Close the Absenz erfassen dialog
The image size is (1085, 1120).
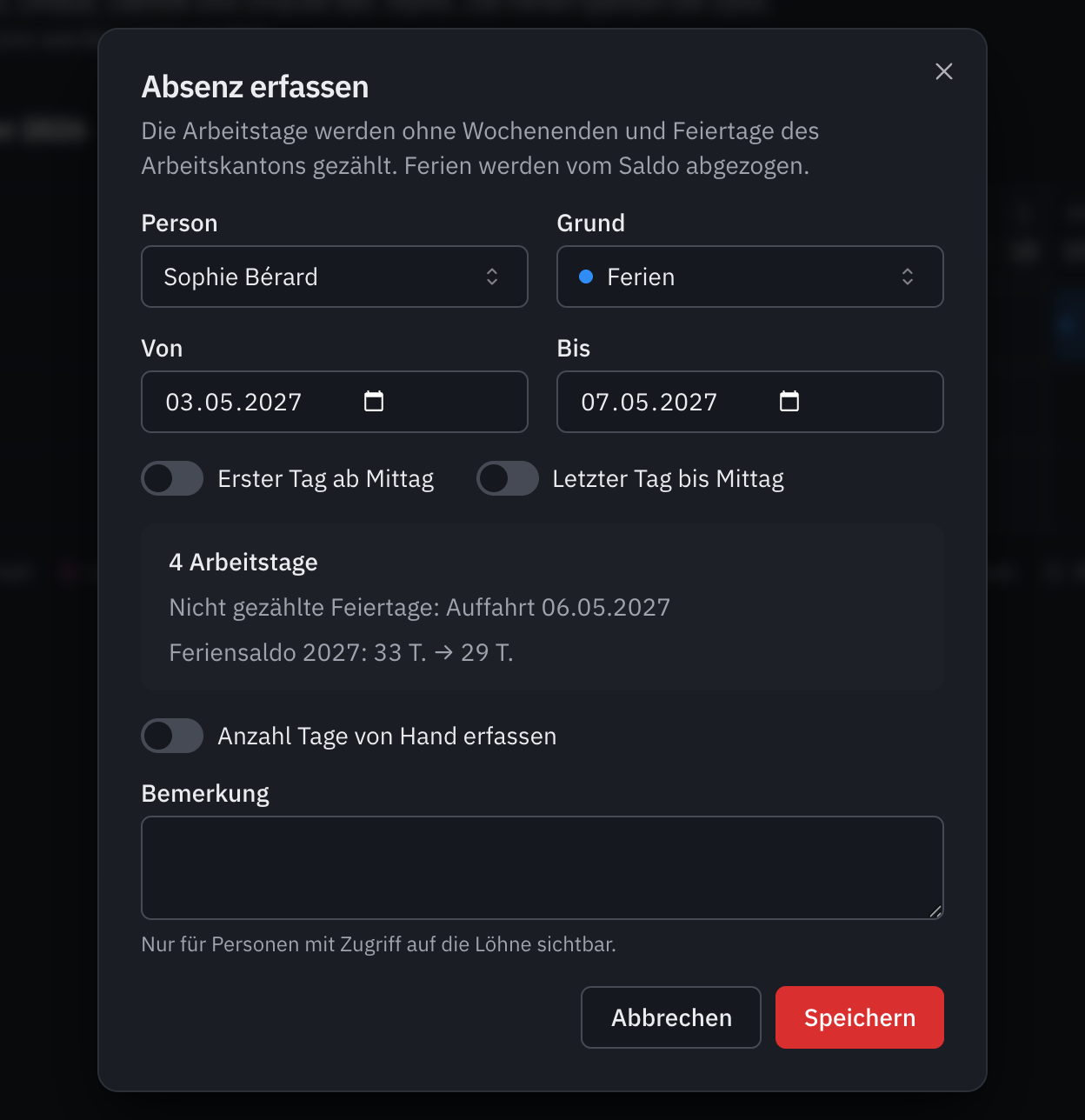944,71
